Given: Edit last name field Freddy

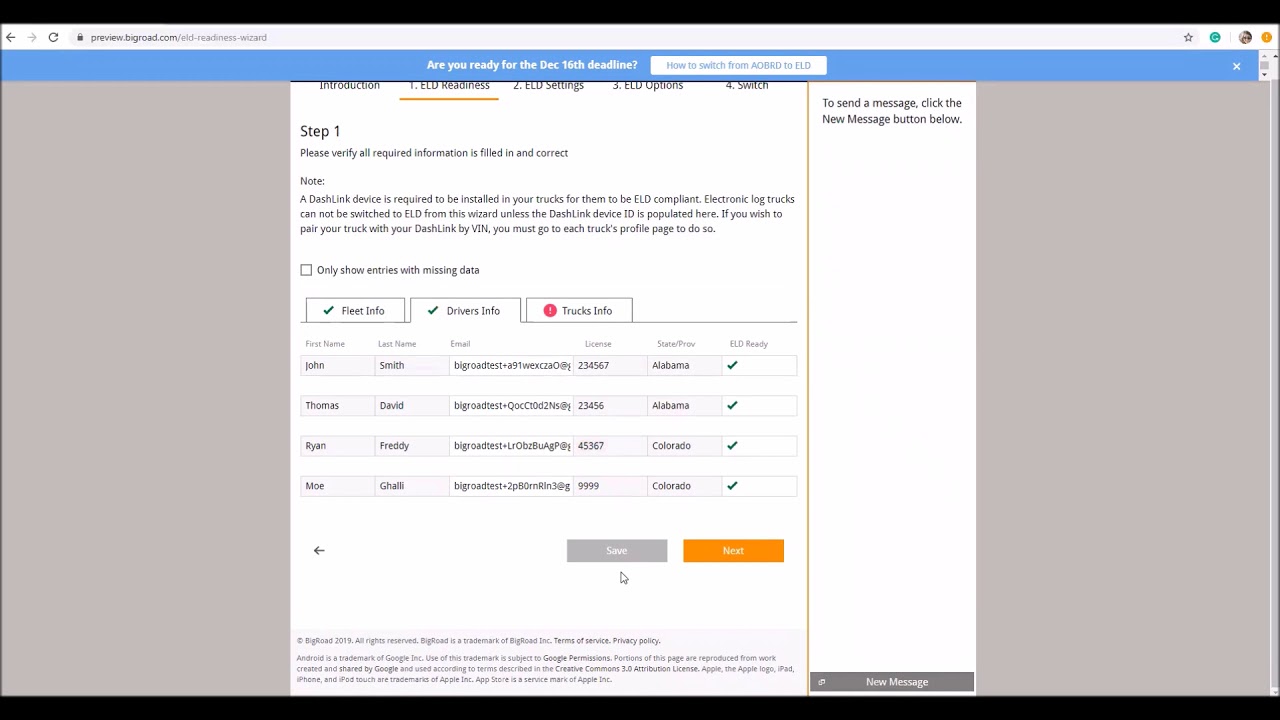Looking at the screenshot, I should pos(411,445).
